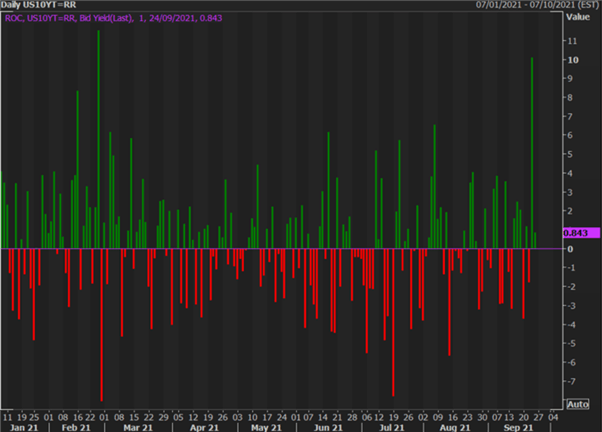The height and width of the screenshot is (432, 602).
Task: Click the Jan 21 month label
Action: (x=24, y=427)
